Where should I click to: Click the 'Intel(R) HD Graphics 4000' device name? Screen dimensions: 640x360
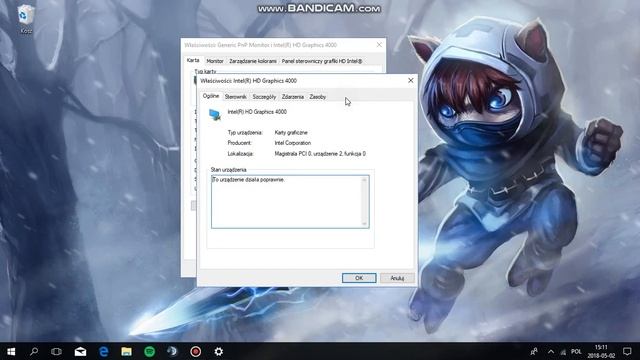coord(257,111)
